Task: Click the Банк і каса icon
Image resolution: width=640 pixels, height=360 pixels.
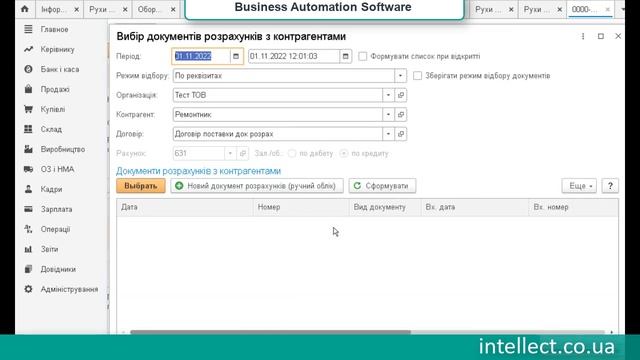Action: pyautogui.click(x=28, y=69)
